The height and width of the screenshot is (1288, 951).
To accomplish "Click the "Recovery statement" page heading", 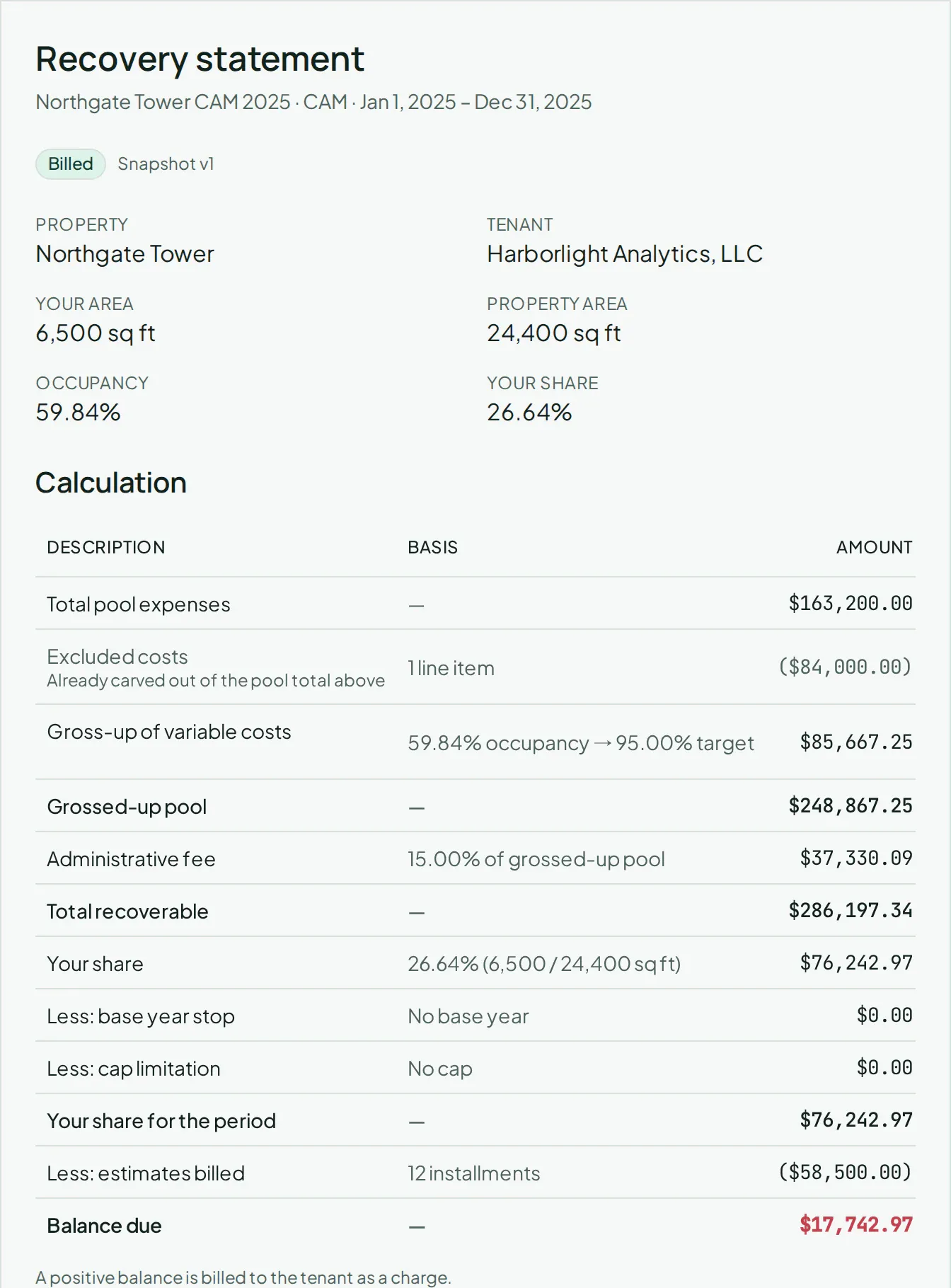I will (x=200, y=59).
